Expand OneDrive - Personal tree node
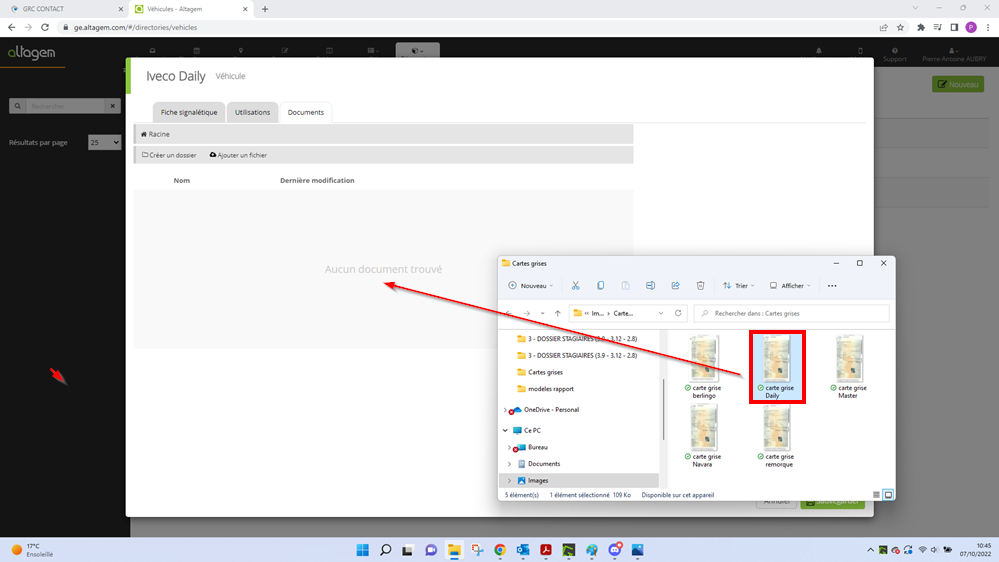999x562 pixels. (505, 410)
